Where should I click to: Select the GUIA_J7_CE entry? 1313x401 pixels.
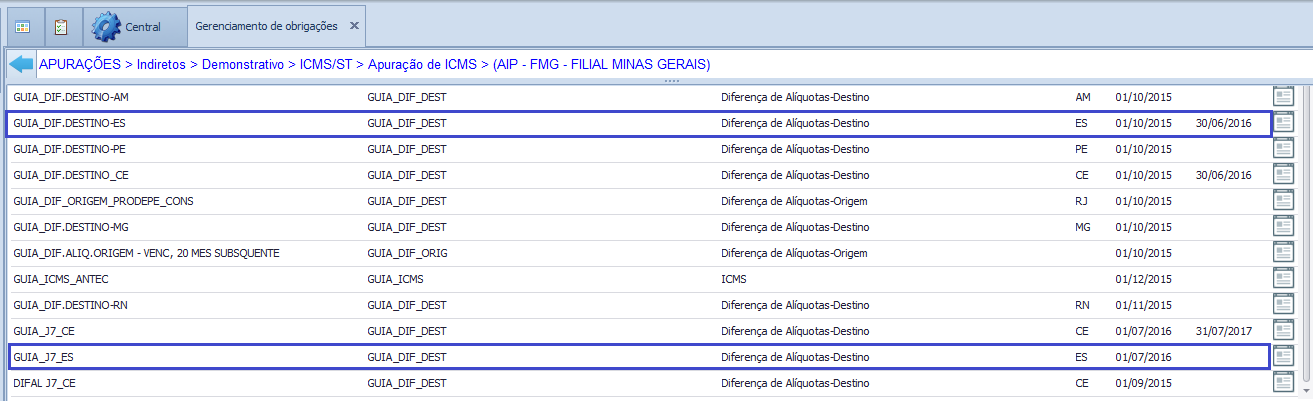click(x=45, y=331)
